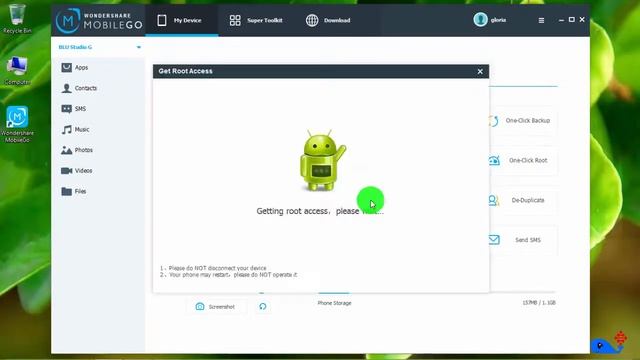Switch to the Download tab
The height and width of the screenshot is (360, 640).
[328, 20]
